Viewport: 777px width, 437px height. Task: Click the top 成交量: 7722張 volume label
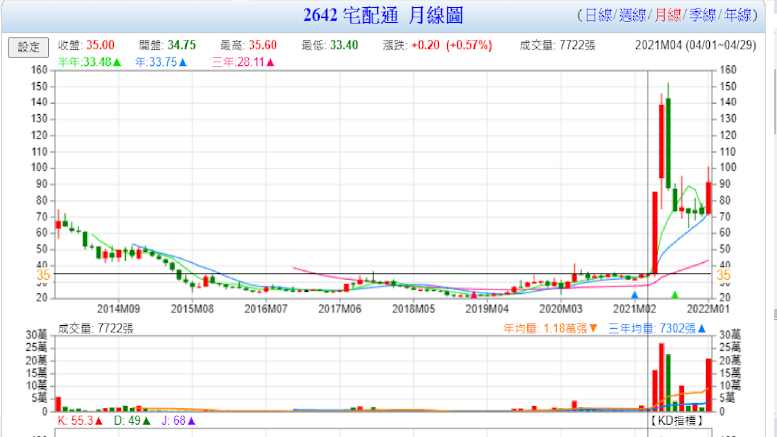557,46
